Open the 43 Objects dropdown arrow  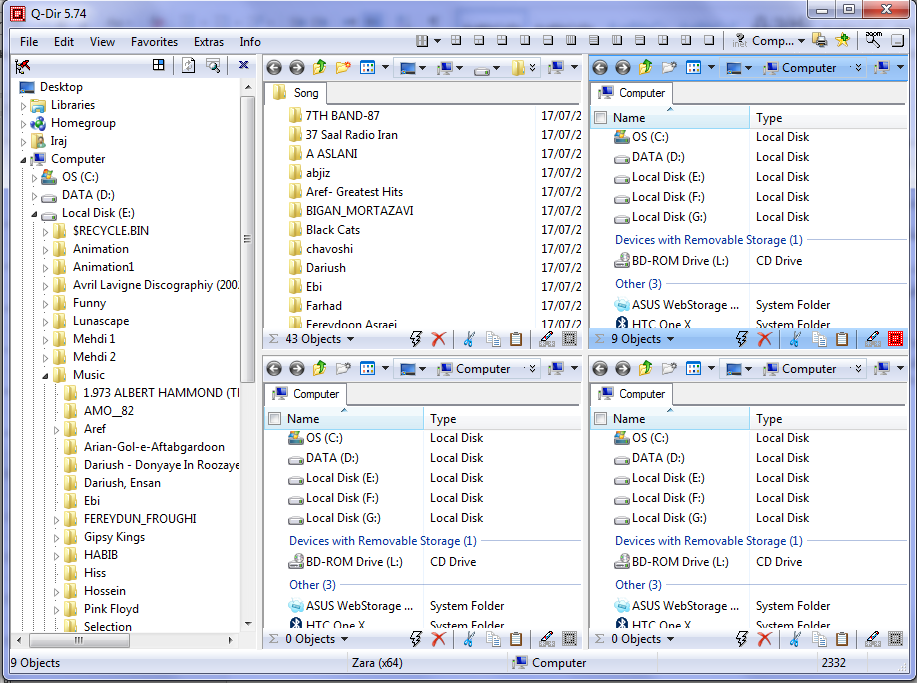click(x=350, y=339)
